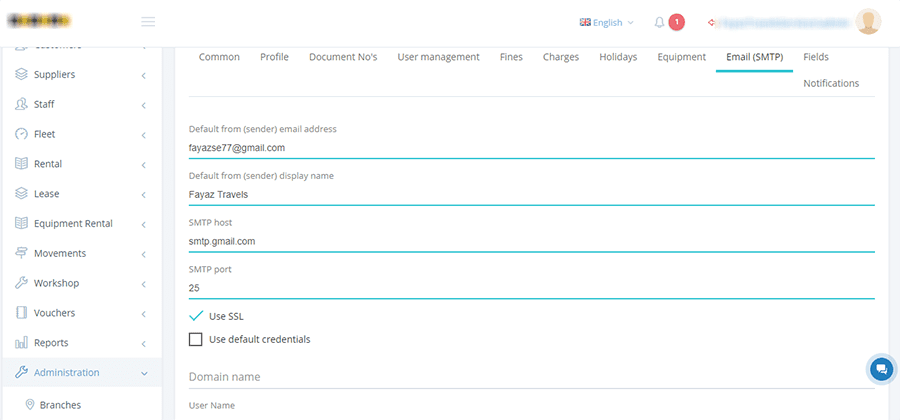Click the UK flag icon
The image size is (900, 420).
pyautogui.click(x=585, y=22)
